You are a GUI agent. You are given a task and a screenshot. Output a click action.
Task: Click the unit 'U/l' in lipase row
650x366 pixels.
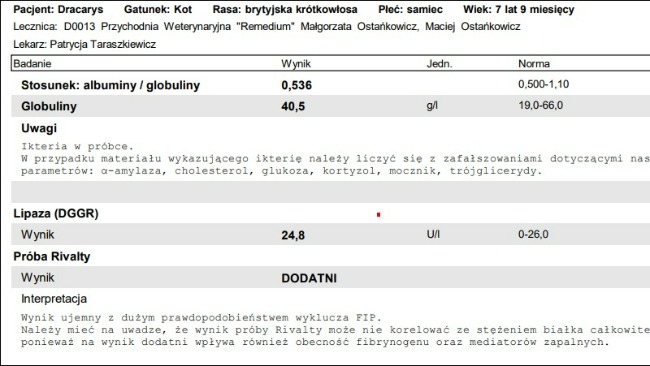point(433,235)
